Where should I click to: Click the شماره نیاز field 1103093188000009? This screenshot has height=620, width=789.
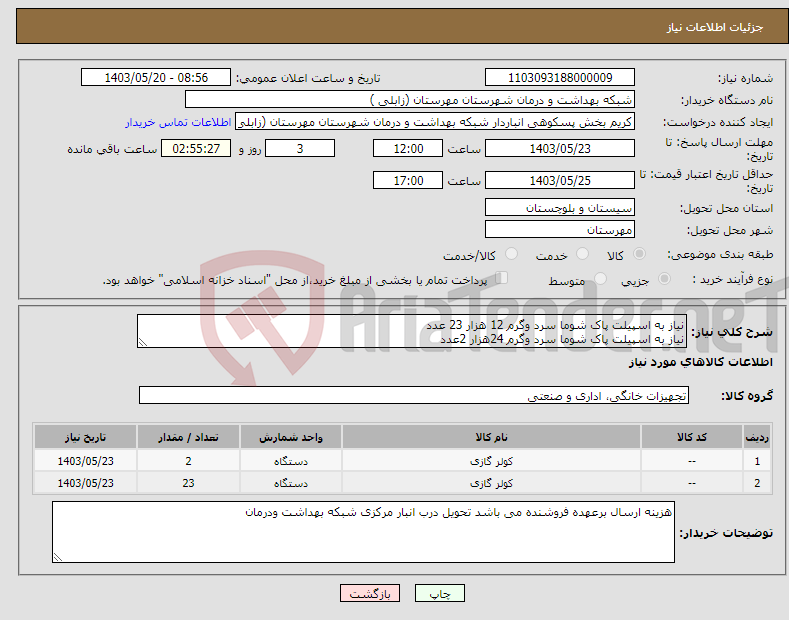click(x=560, y=78)
